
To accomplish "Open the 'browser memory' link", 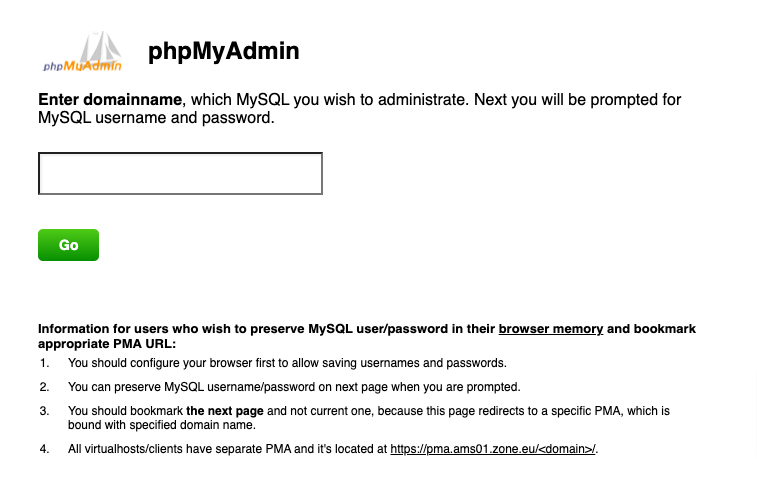I will tap(550, 328).
